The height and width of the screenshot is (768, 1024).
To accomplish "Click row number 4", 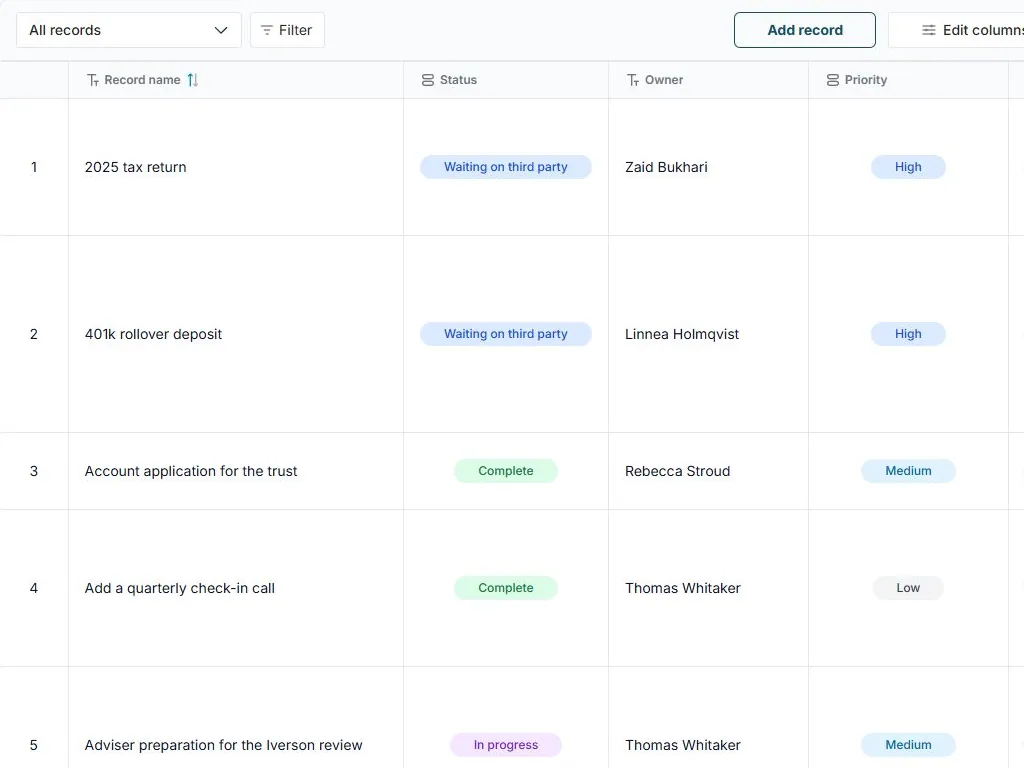I will (34, 588).
